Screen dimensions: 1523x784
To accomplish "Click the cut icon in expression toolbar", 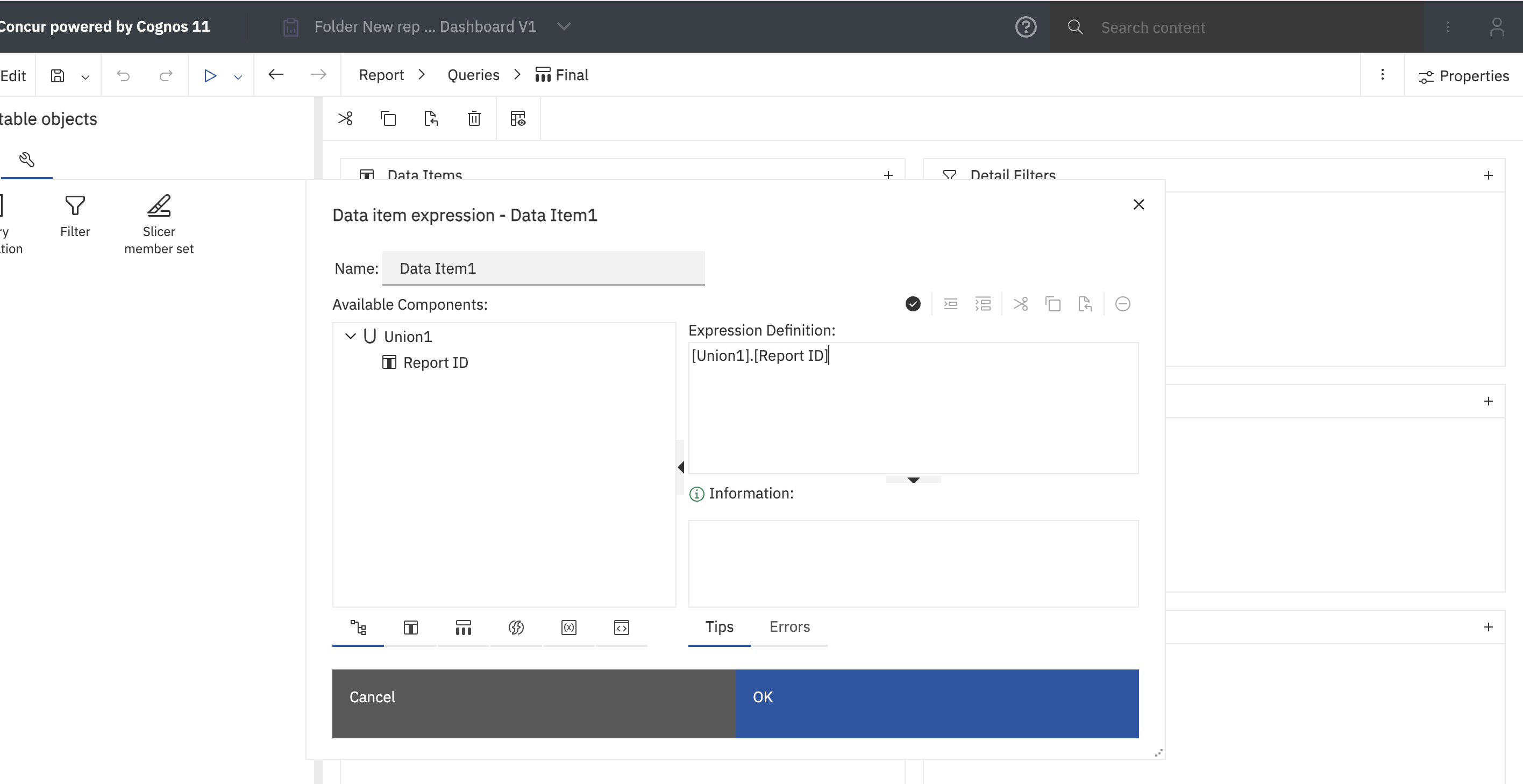I will [1021, 304].
